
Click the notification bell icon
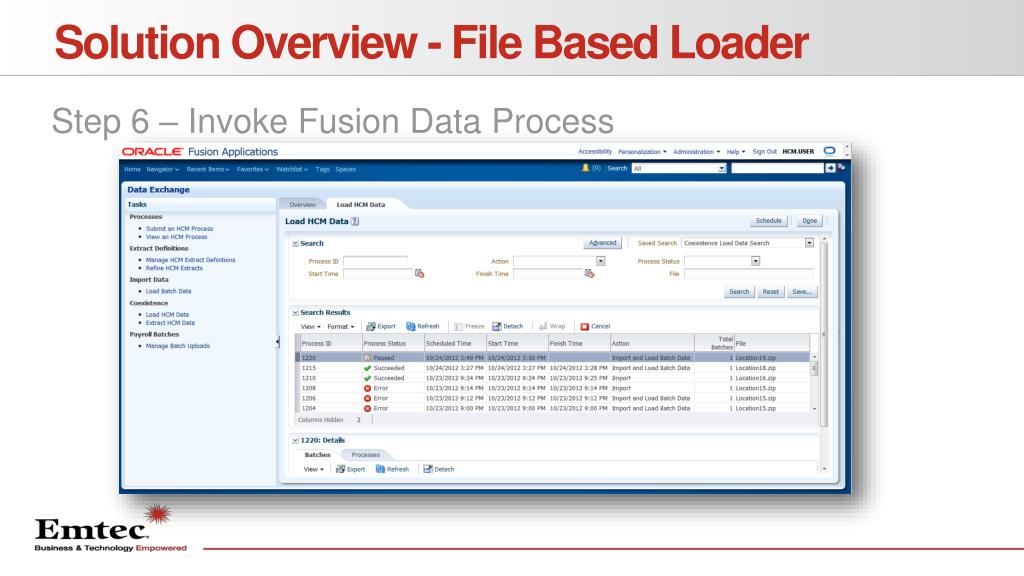(x=586, y=168)
